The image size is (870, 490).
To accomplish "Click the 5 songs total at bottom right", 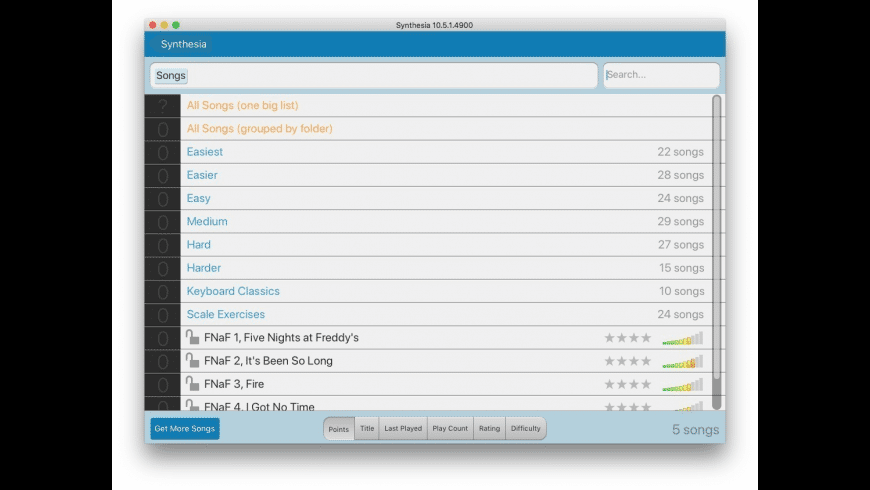I will pyautogui.click(x=695, y=430).
